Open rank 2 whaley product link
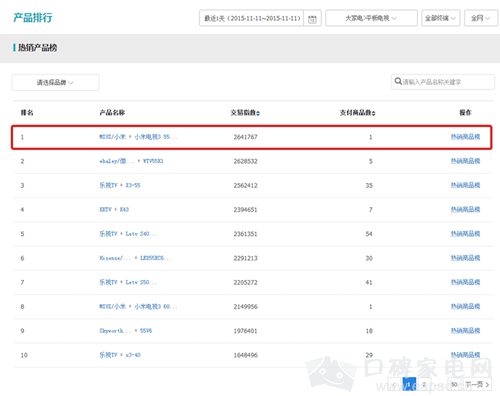This screenshot has height=396, width=500. tap(131, 161)
